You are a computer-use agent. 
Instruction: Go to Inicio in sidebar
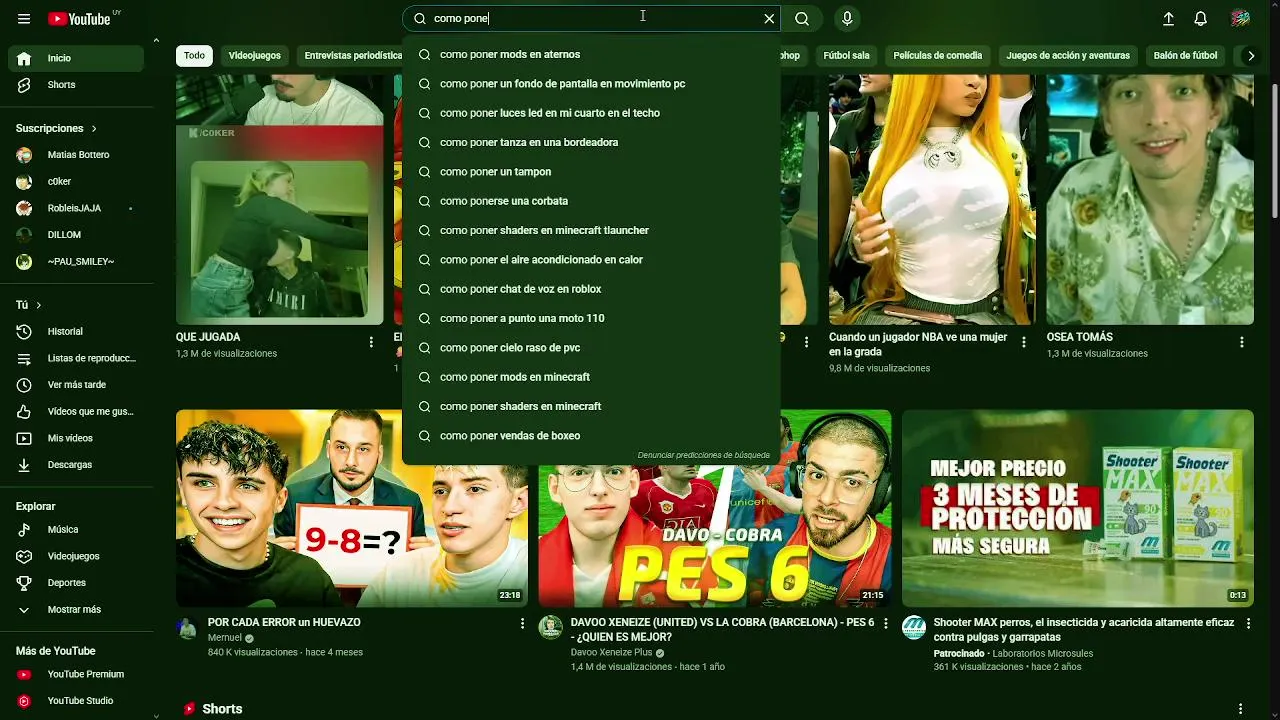tap(76, 58)
